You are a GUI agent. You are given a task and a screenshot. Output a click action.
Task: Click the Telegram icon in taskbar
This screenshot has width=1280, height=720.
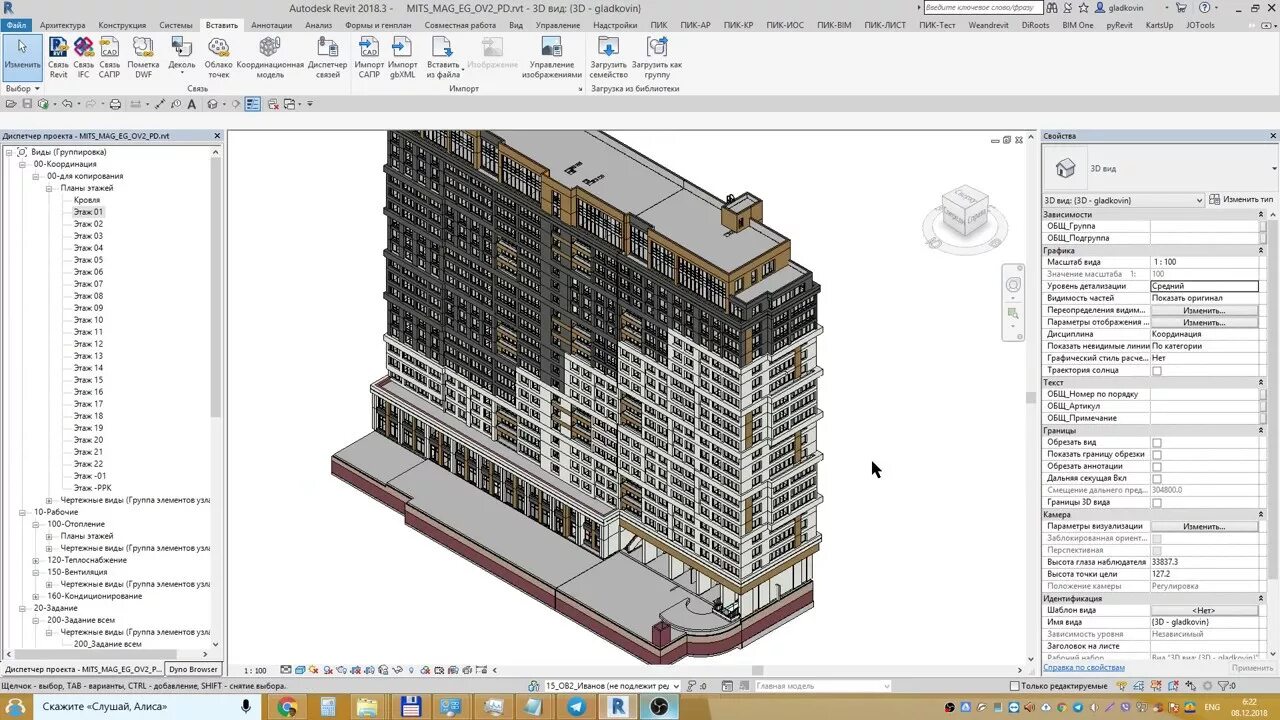coord(576,707)
